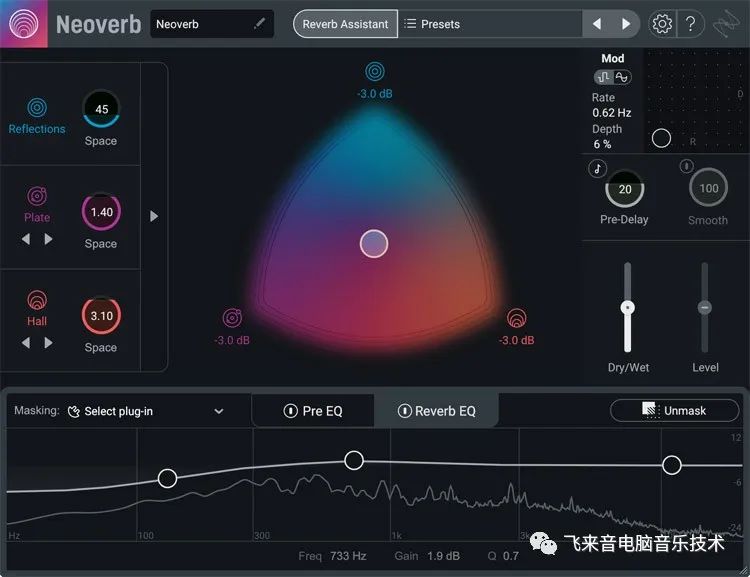Click the Level slider handle

coord(705,308)
